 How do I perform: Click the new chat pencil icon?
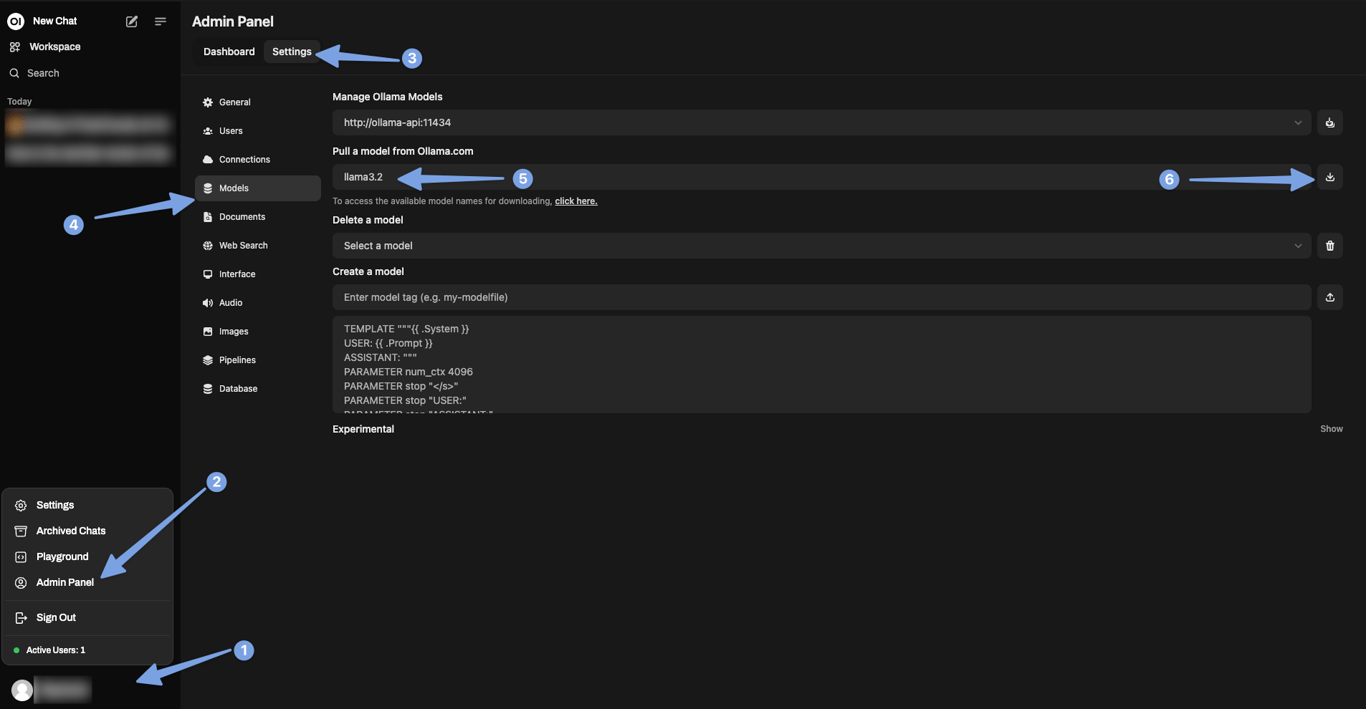coord(131,21)
